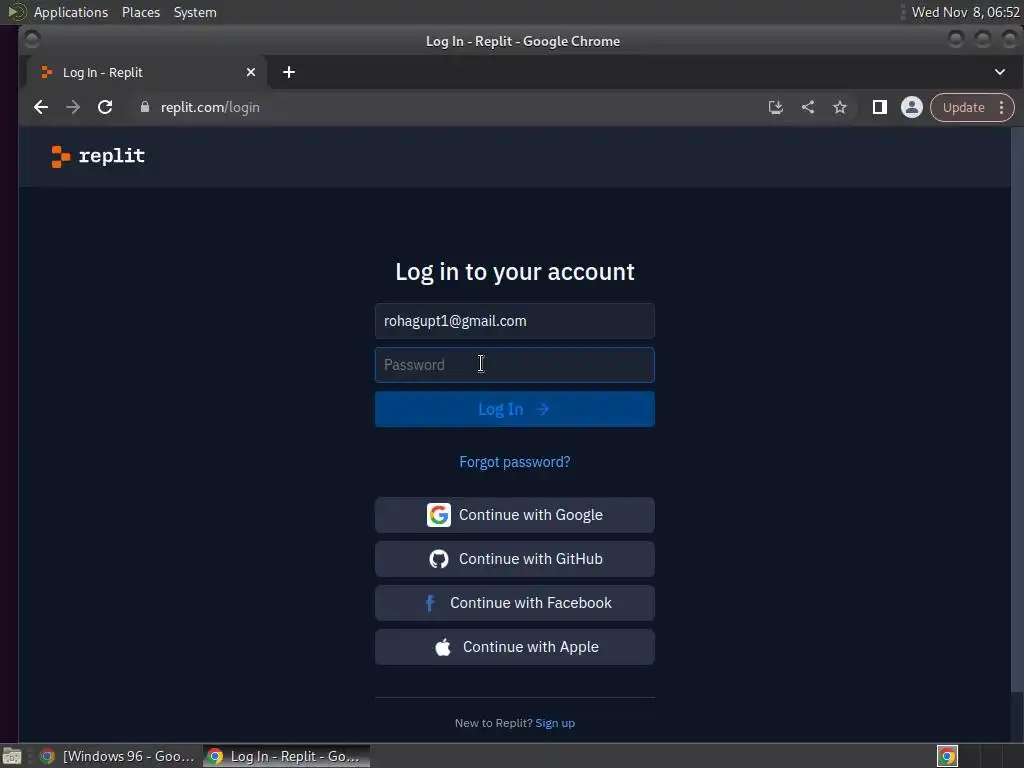Click the address bar URL replit.com/login
The height and width of the screenshot is (768, 1024).
click(x=210, y=107)
